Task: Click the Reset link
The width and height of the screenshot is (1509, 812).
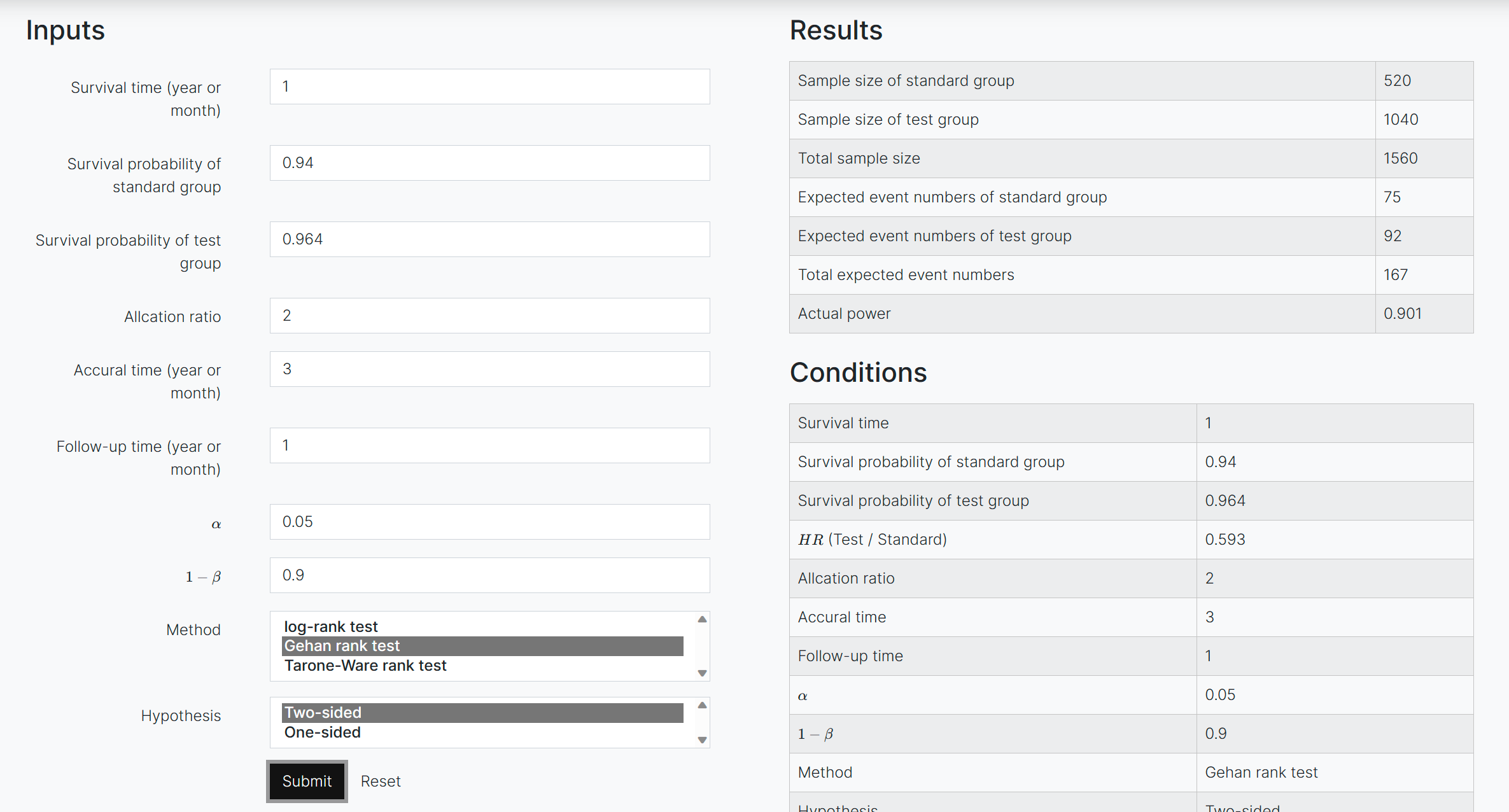Action: pos(381,781)
